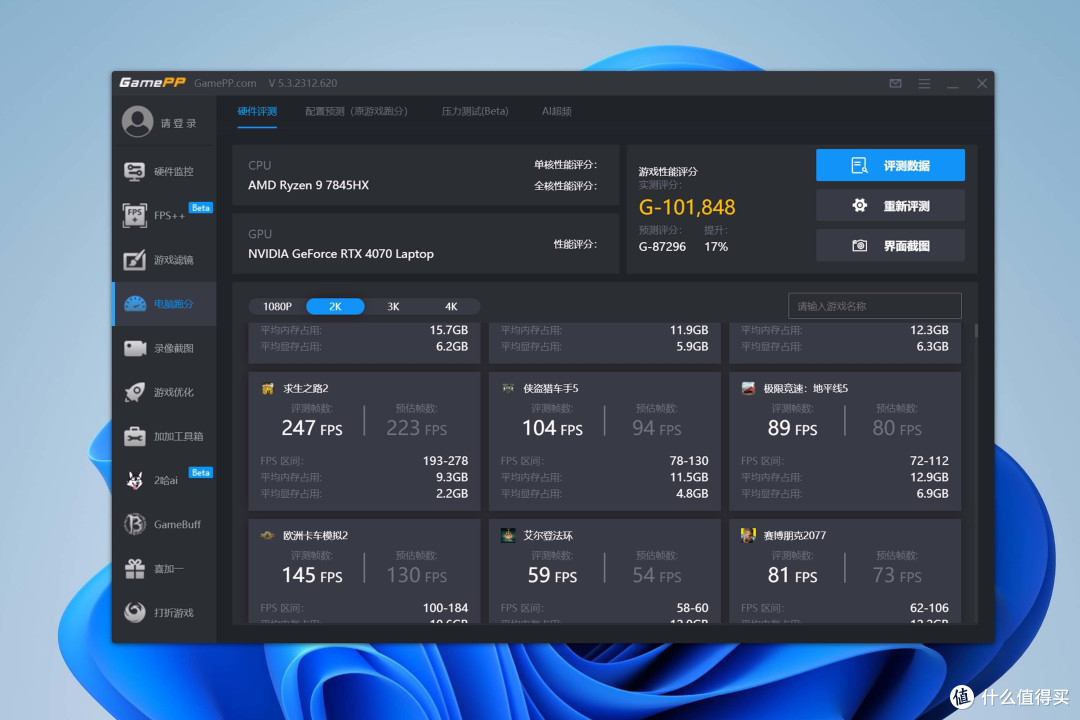Click the game name search field
This screenshot has width=1080, height=720.
(875, 306)
